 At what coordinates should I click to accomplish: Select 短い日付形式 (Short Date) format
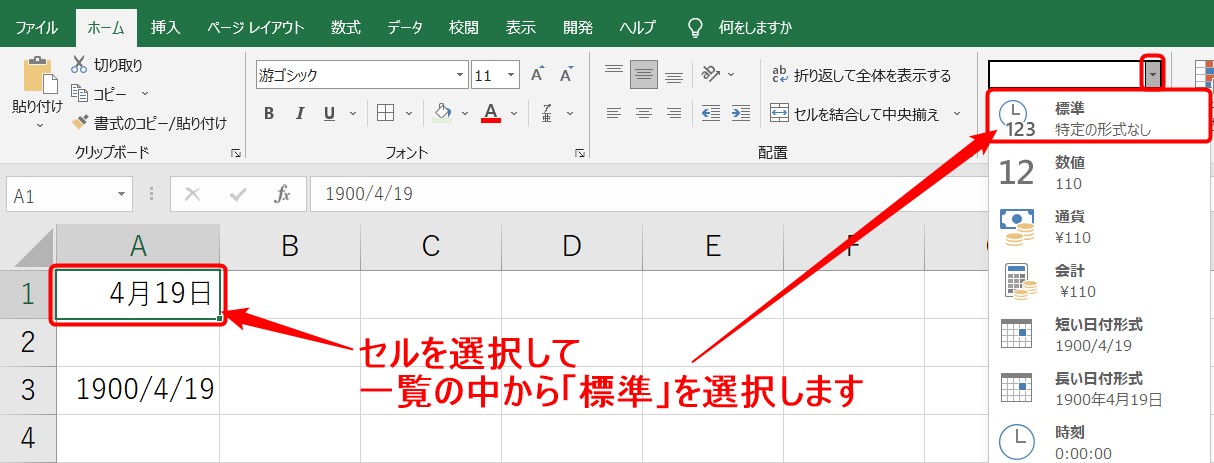point(1101,335)
